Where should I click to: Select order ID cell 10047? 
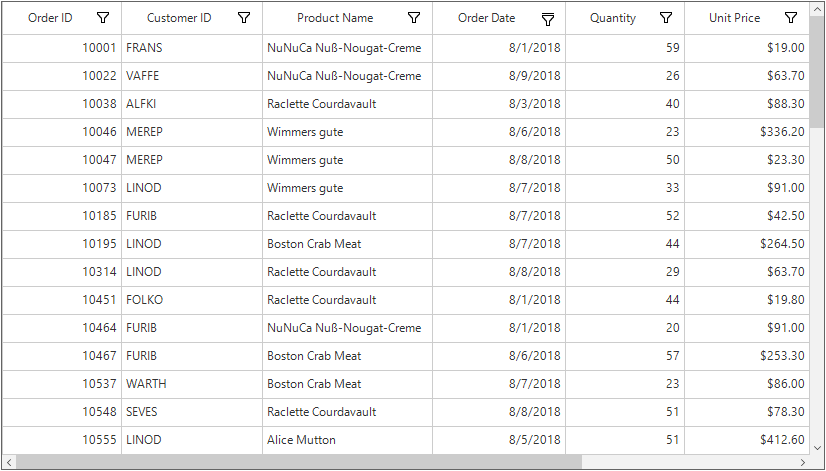[x=62, y=160]
